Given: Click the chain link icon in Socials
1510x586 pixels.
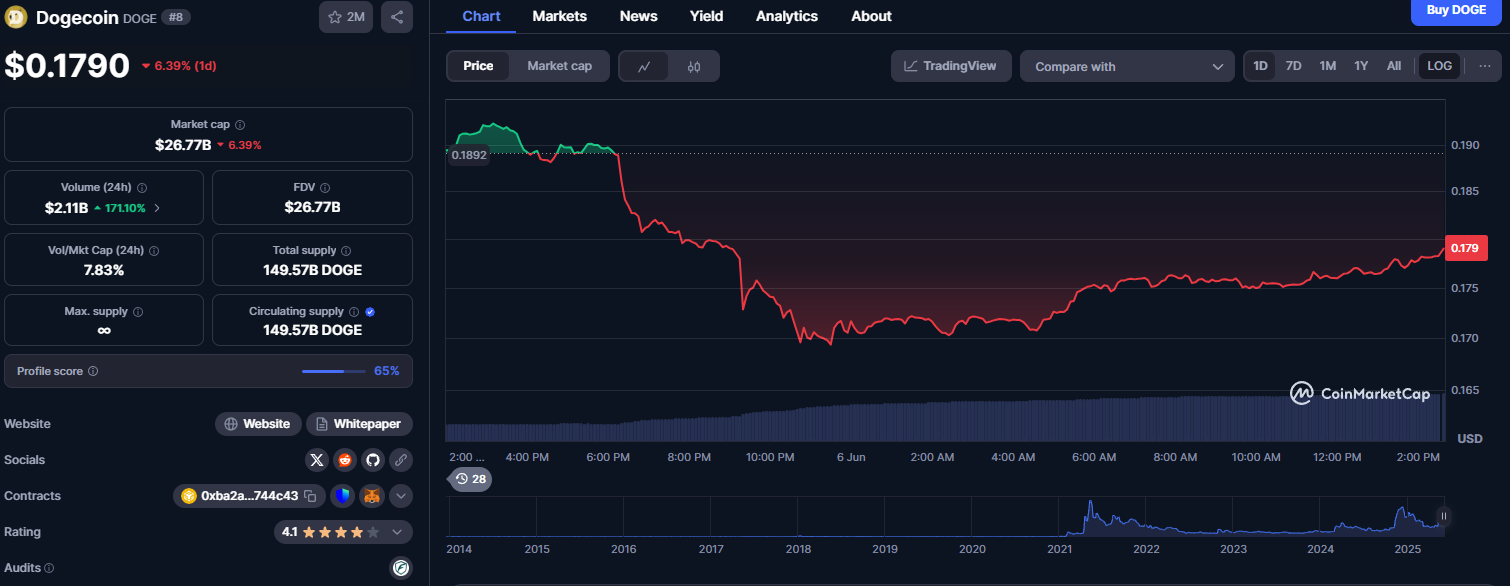Looking at the screenshot, I should tap(401, 460).
